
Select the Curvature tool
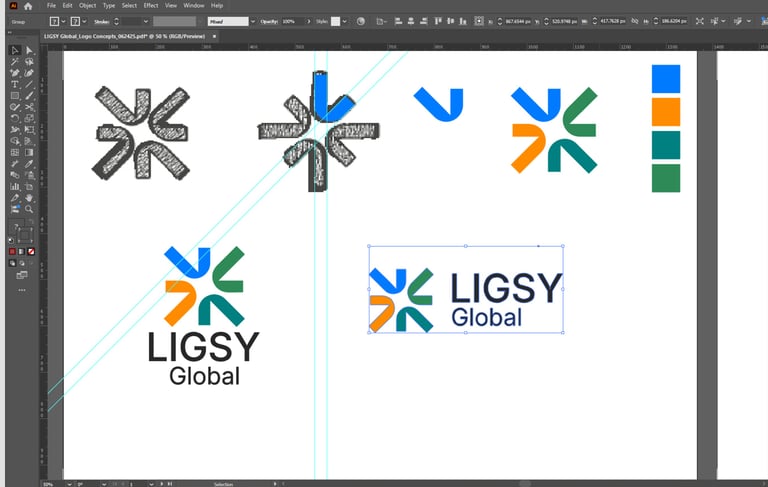[x=29, y=73]
